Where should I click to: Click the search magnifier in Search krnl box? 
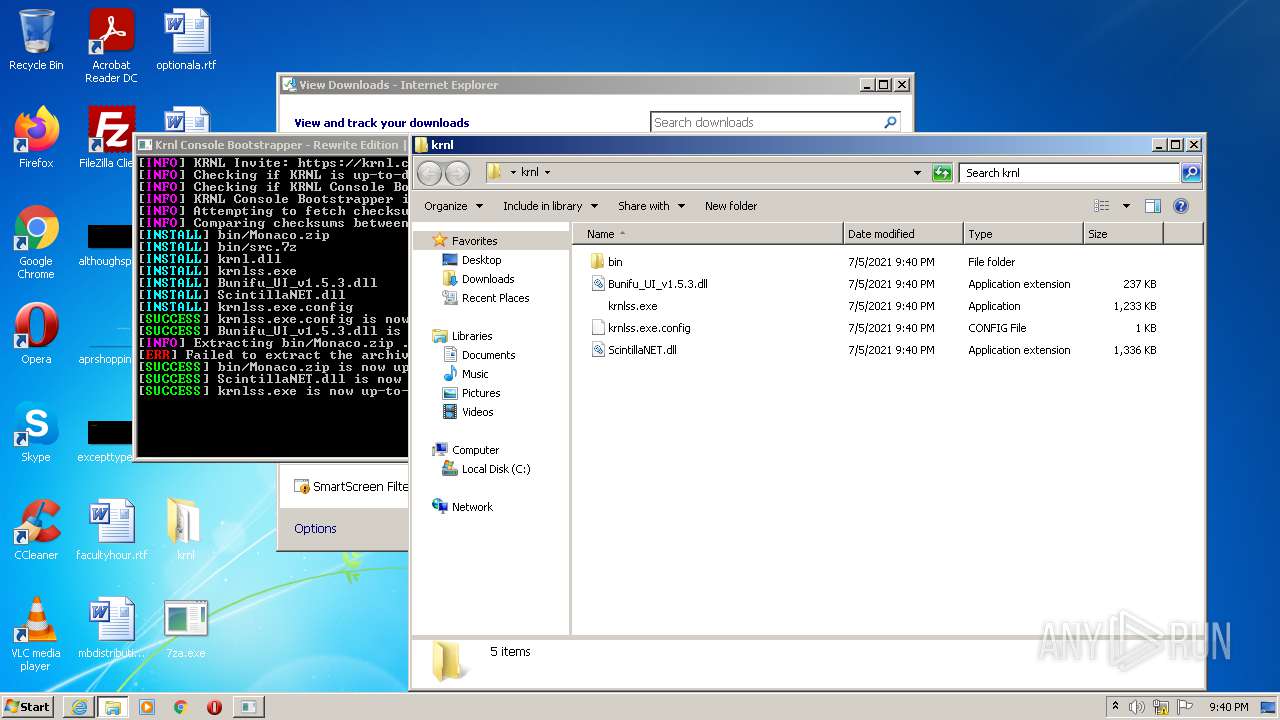tap(1190, 173)
